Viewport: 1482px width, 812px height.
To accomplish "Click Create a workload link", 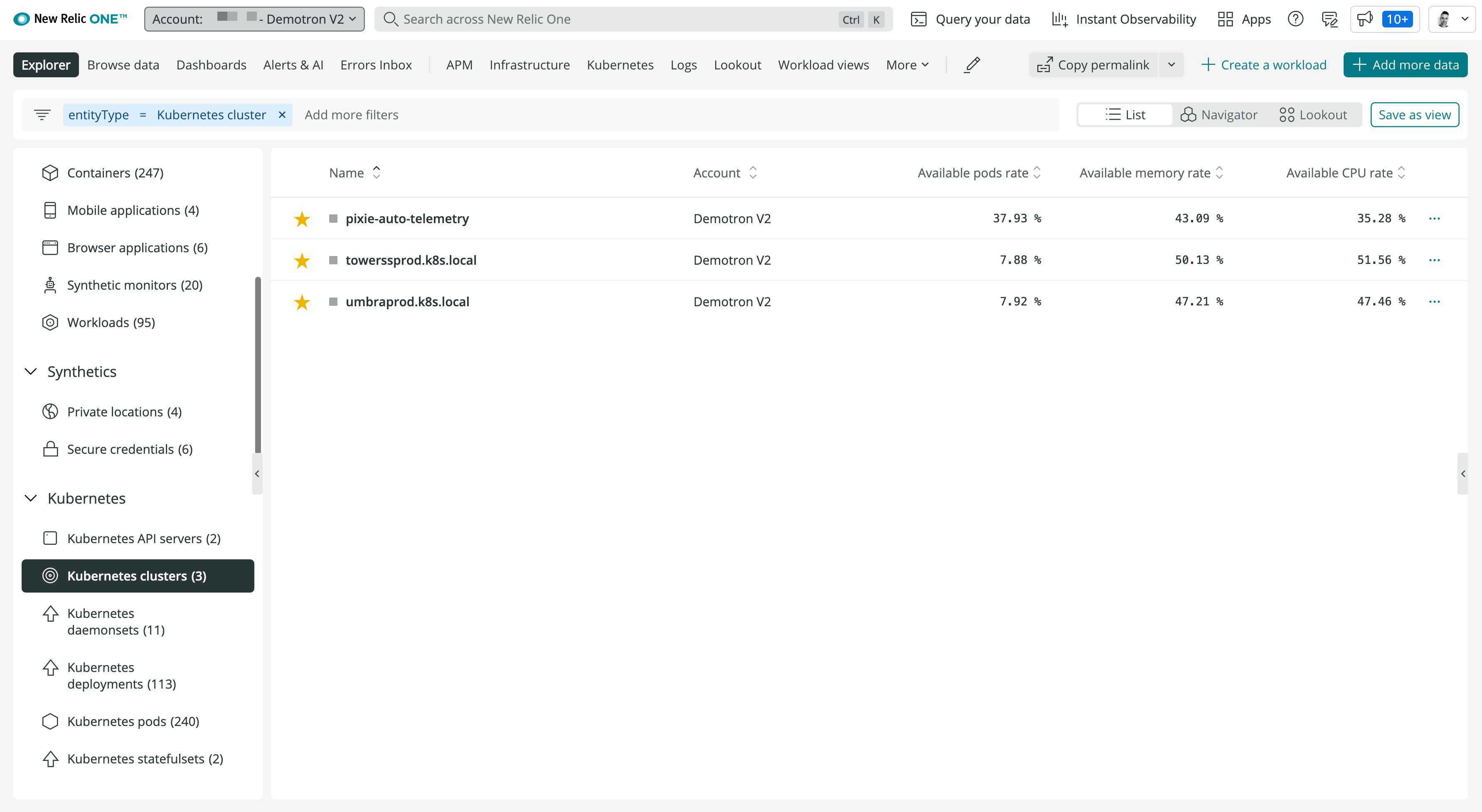I will 1264,65.
